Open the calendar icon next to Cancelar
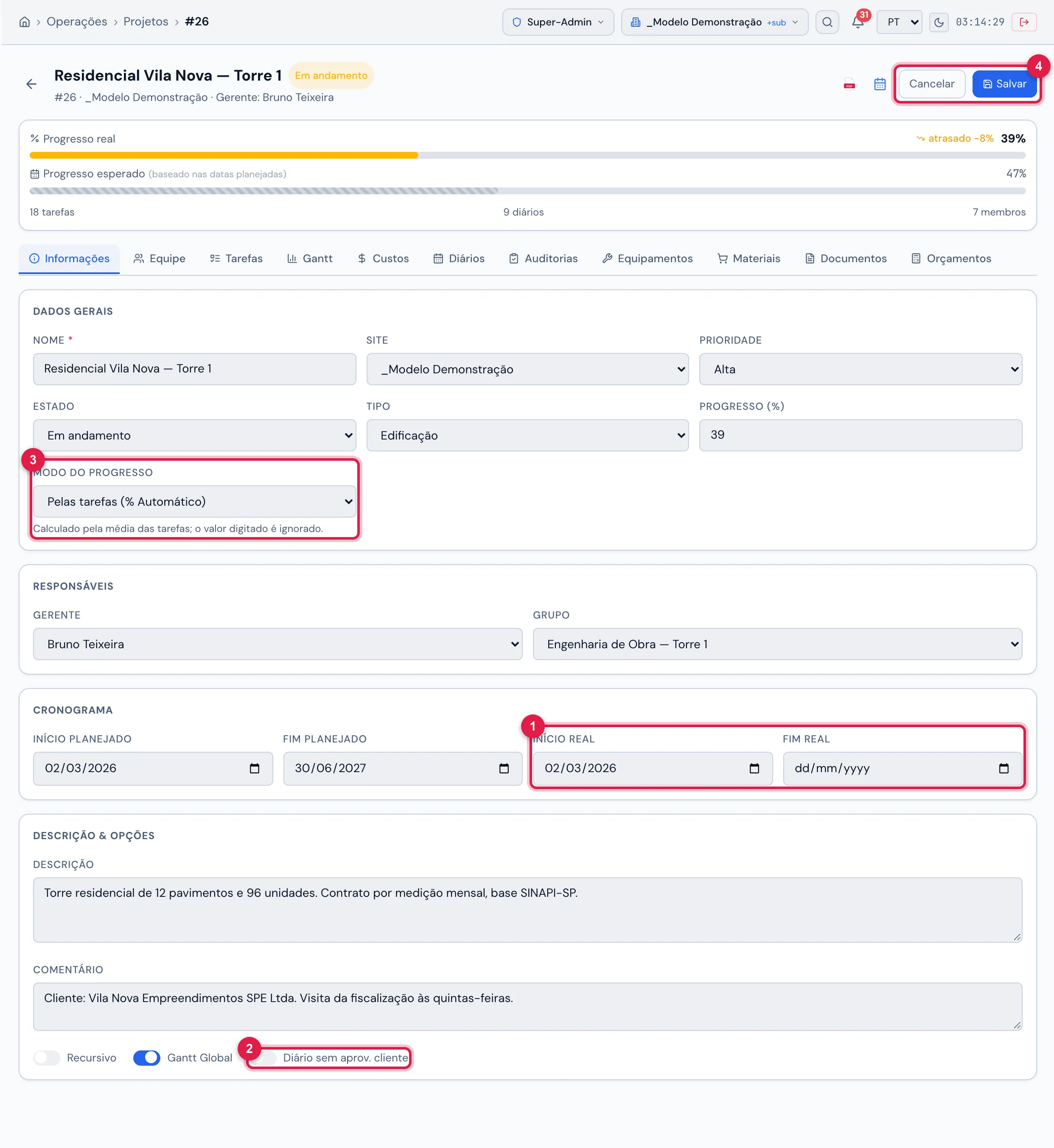The width and height of the screenshot is (1054, 1148). pyautogui.click(x=880, y=84)
